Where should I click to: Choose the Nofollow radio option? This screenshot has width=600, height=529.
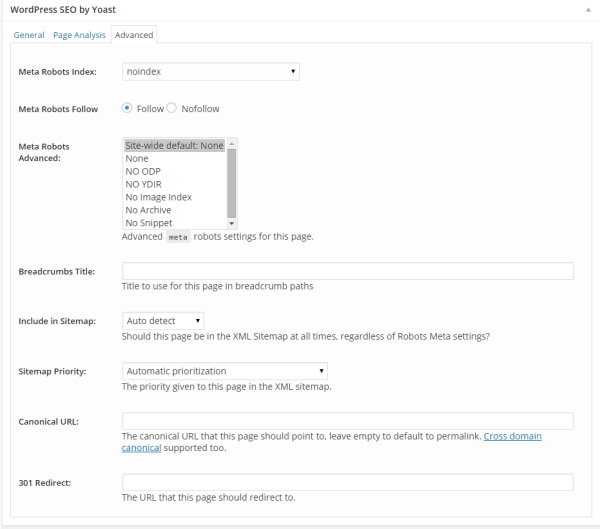171,108
